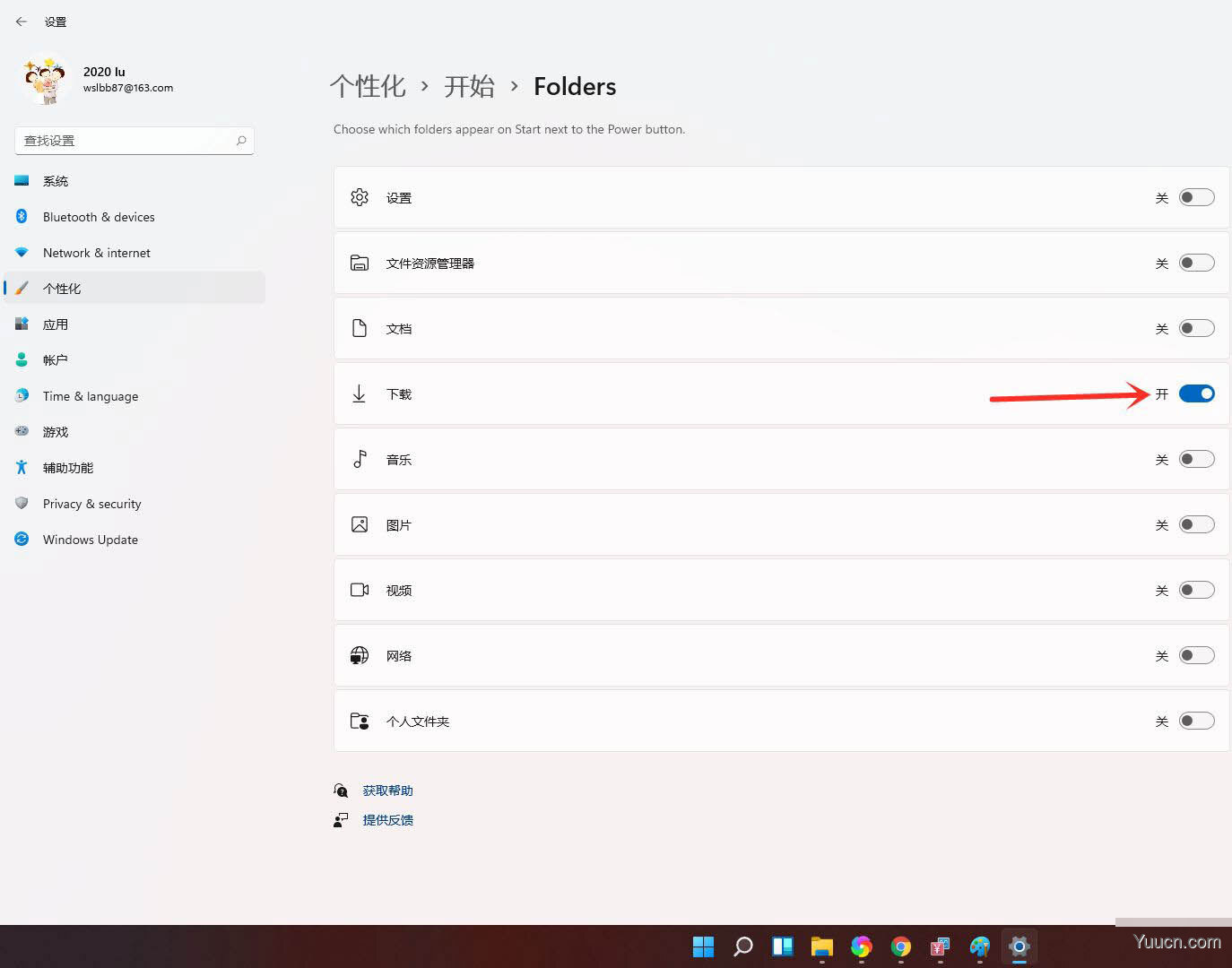
Task: Open Time & language settings
Action: click(x=134, y=396)
